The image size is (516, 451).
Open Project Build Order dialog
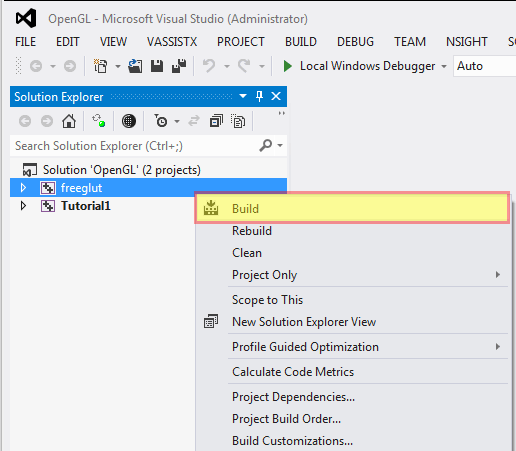(353, 419)
